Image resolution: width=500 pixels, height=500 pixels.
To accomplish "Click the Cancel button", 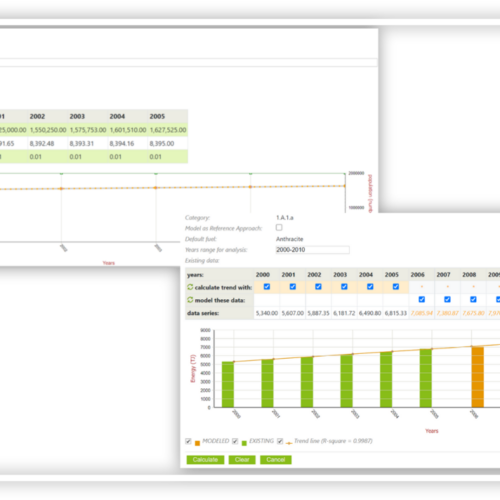I will tap(276, 460).
